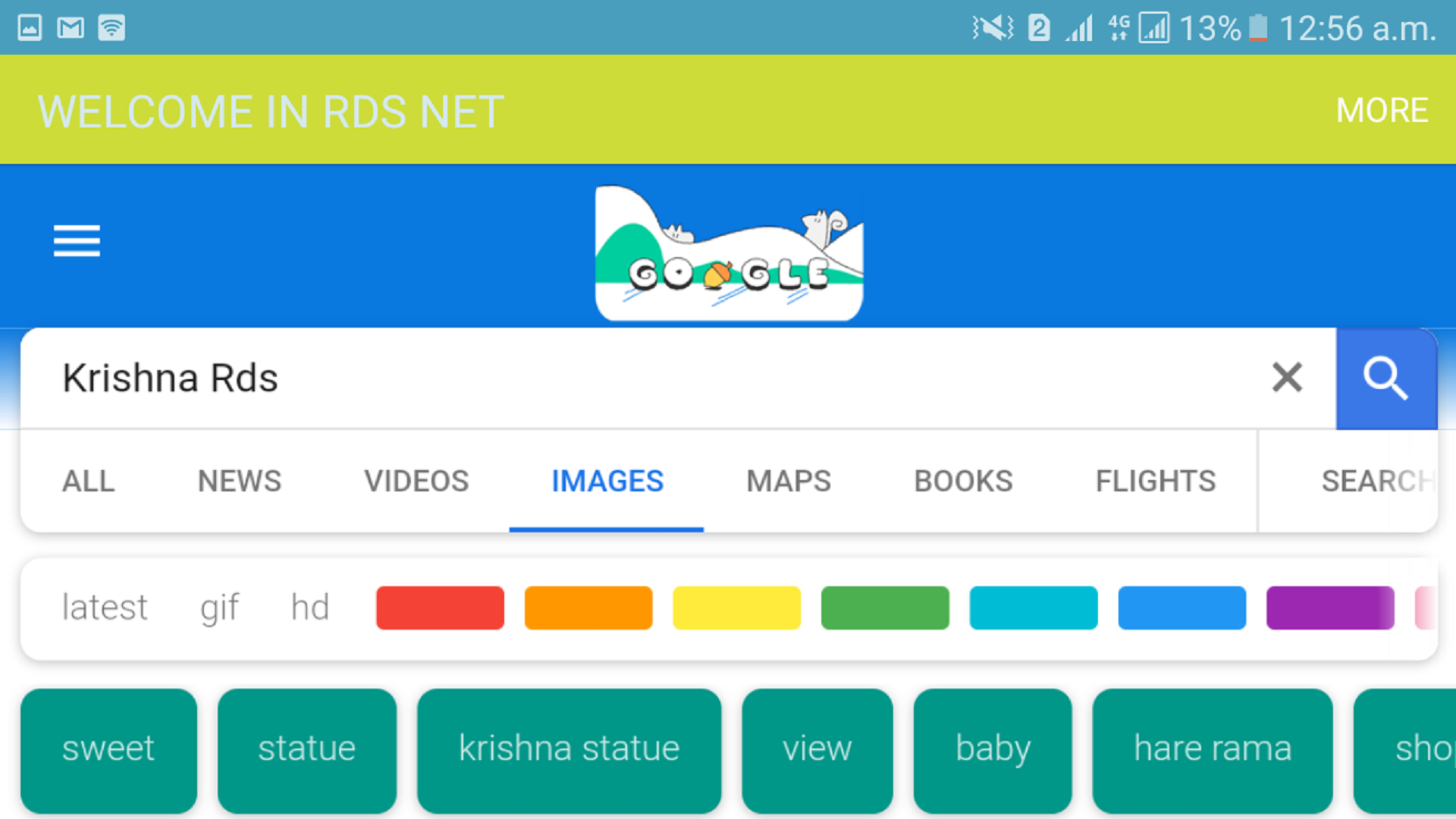
Task: Select the MAPS tab
Action: 789,482
